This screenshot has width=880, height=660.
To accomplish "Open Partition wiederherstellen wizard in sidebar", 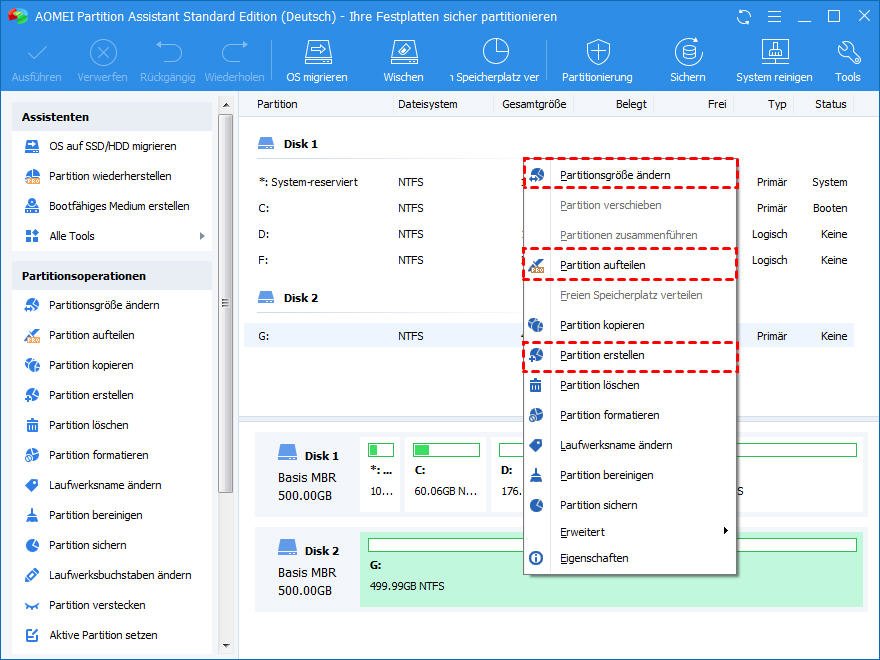I will (x=111, y=176).
